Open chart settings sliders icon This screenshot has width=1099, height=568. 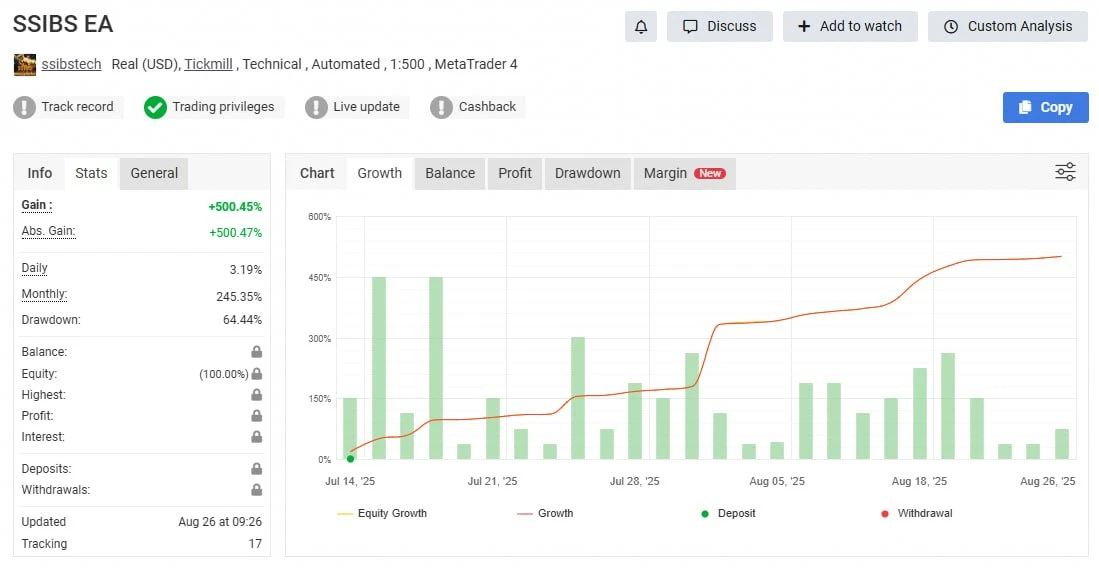click(1065, 172)
